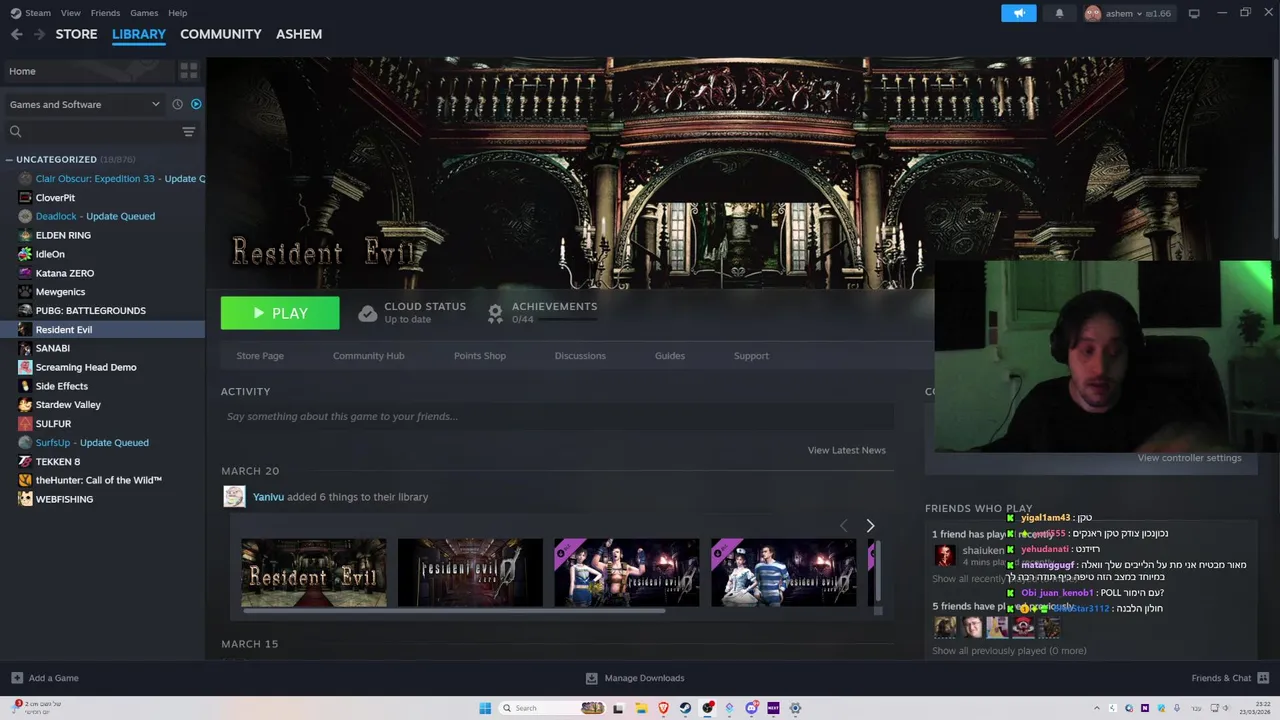The image size is (1280, 720).
Task: Open the advanced filter options icon
Action: click(188, 131)
